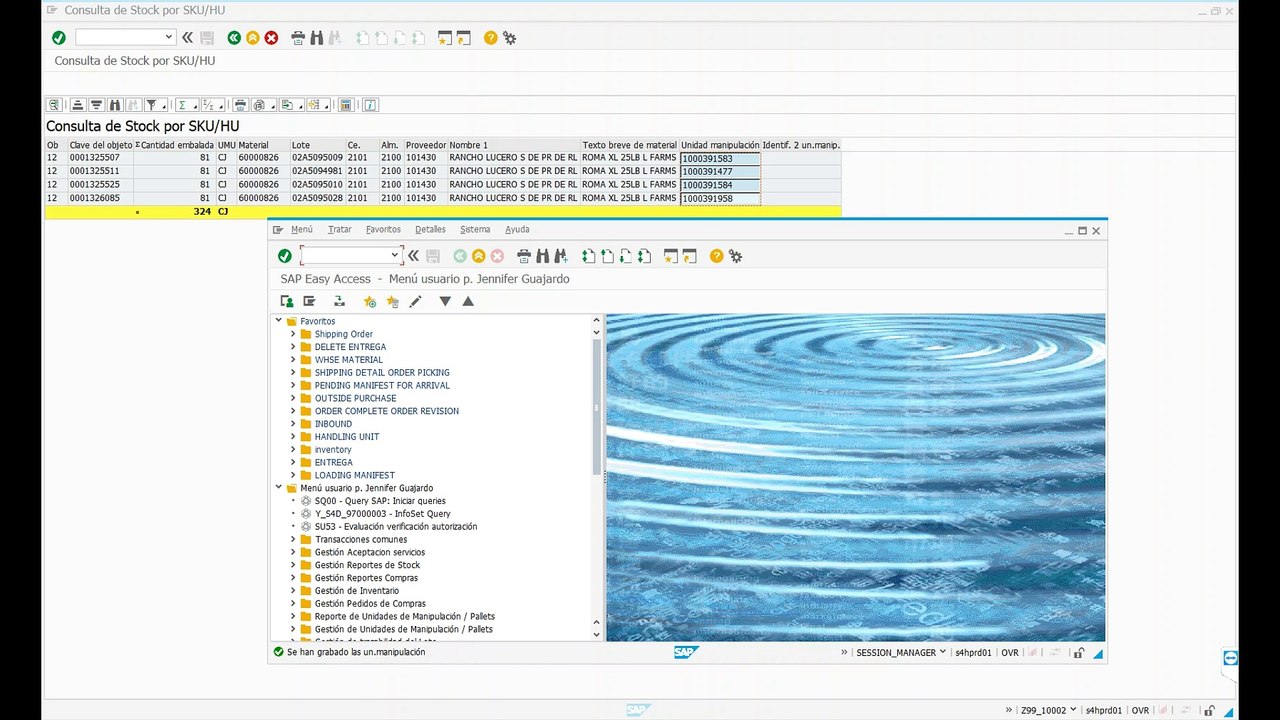Click the Move Favorites Down triangle icon
1280x720 pixels.
[x=445, y=301]
